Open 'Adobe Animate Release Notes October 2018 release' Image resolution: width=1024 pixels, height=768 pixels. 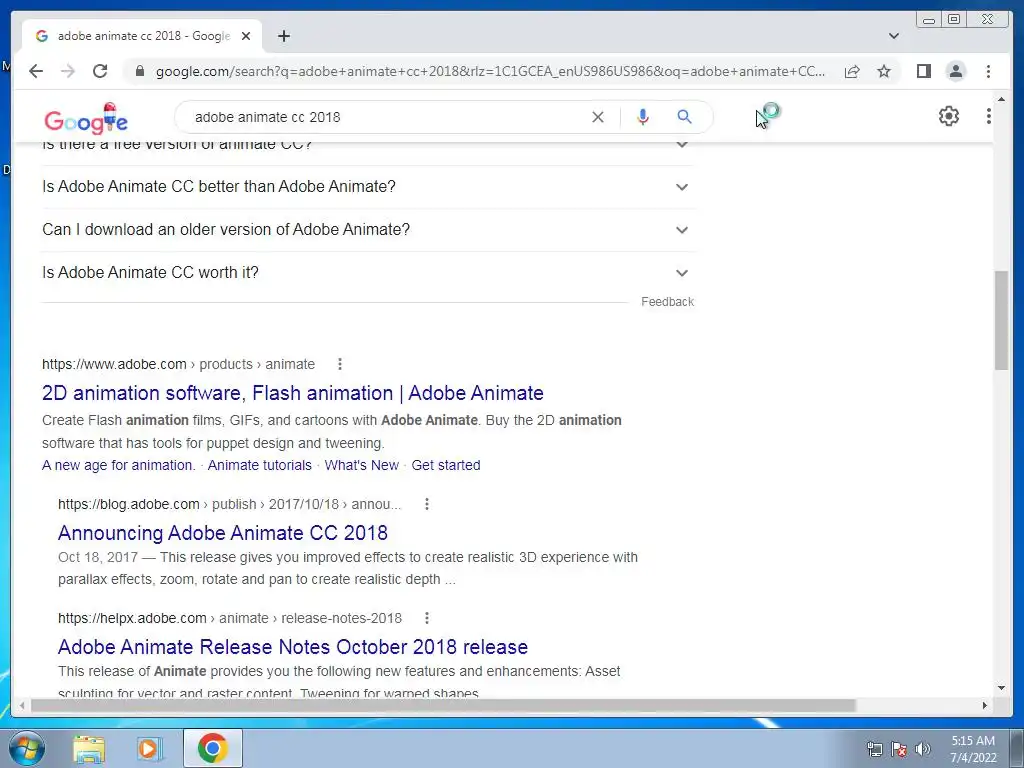click(293, 647)
